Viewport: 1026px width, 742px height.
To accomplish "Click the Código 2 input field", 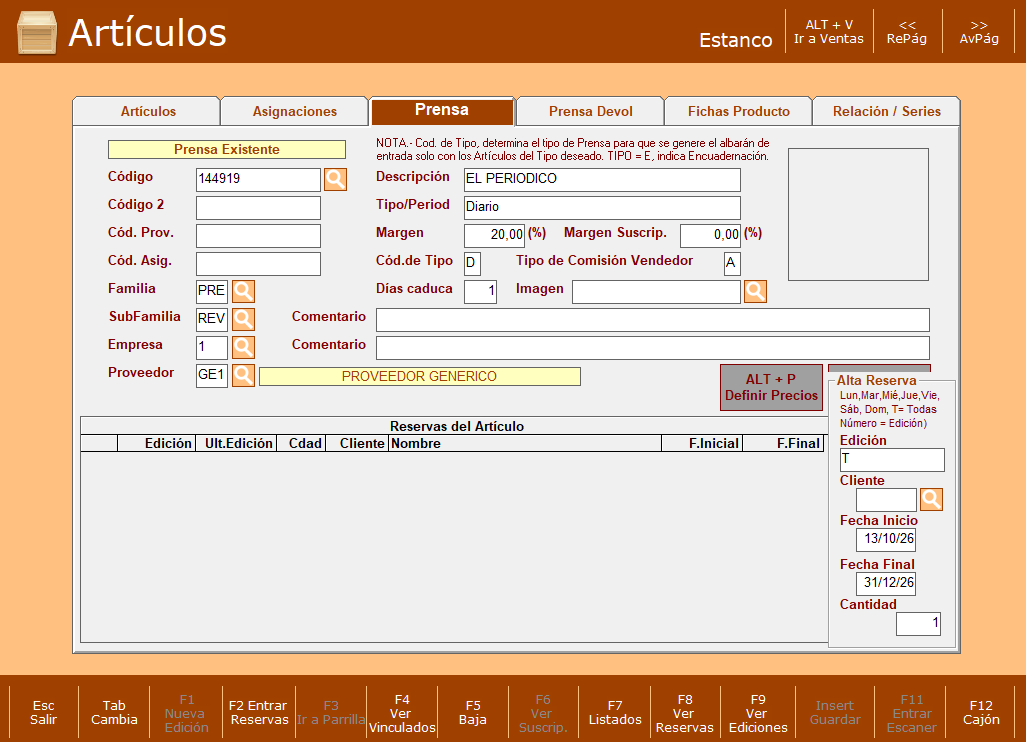I will point(258,207).
